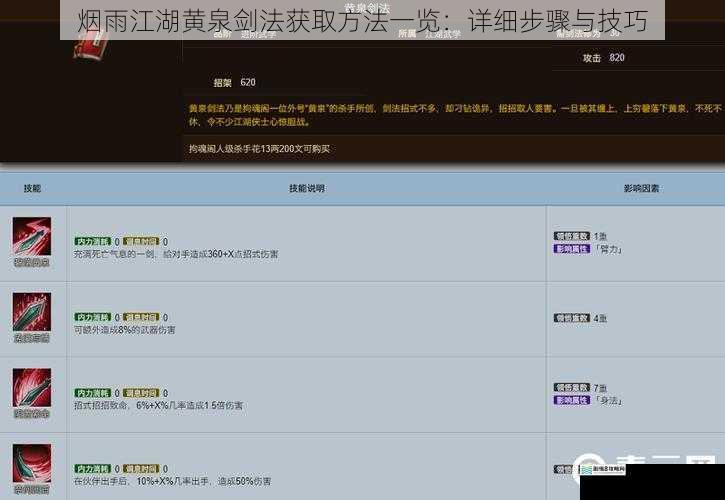Click the description 可额外造成8%的武器伤害

[x=125, y=330]
